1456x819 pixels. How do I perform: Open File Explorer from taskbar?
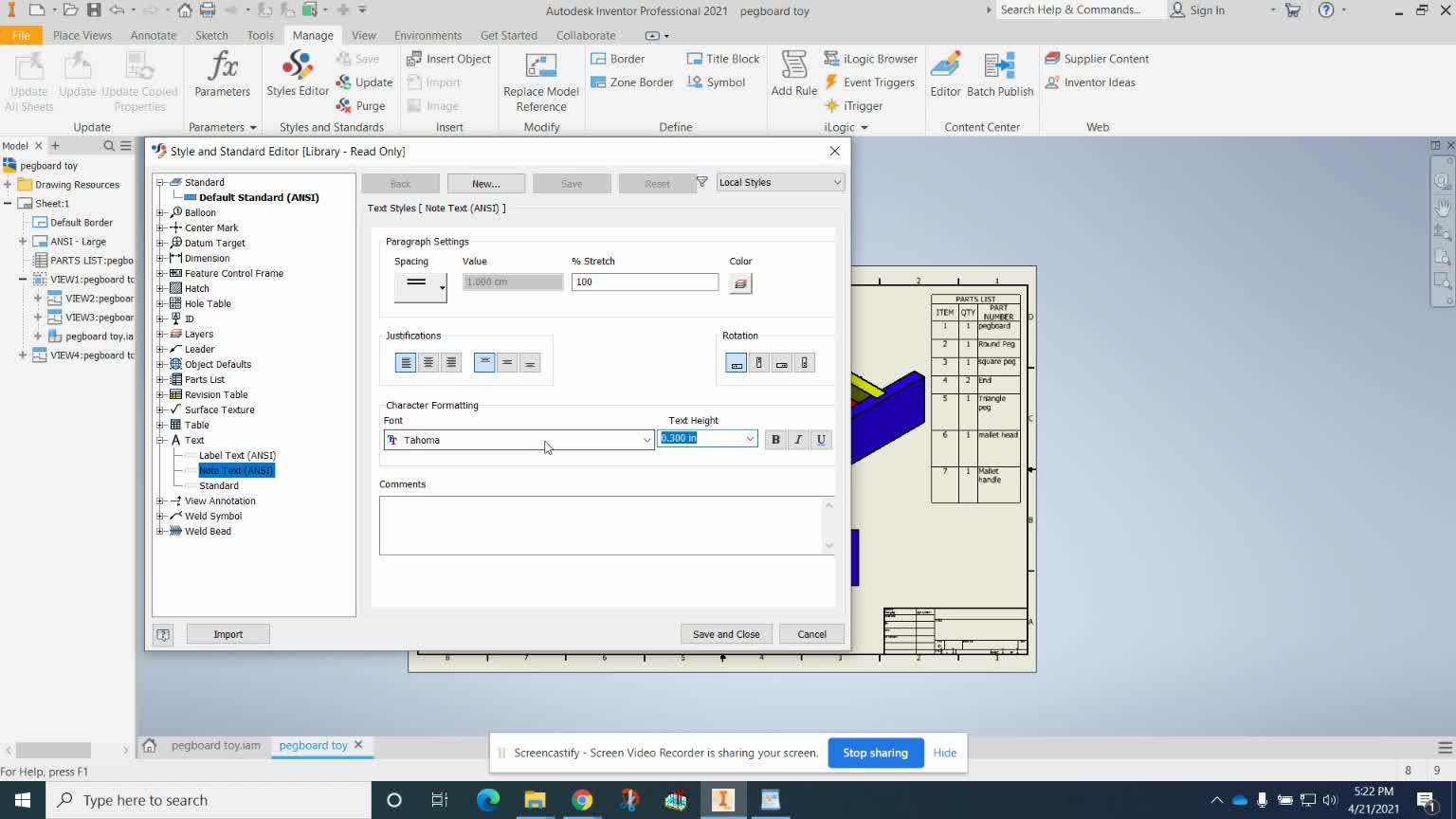coord(535,800)
